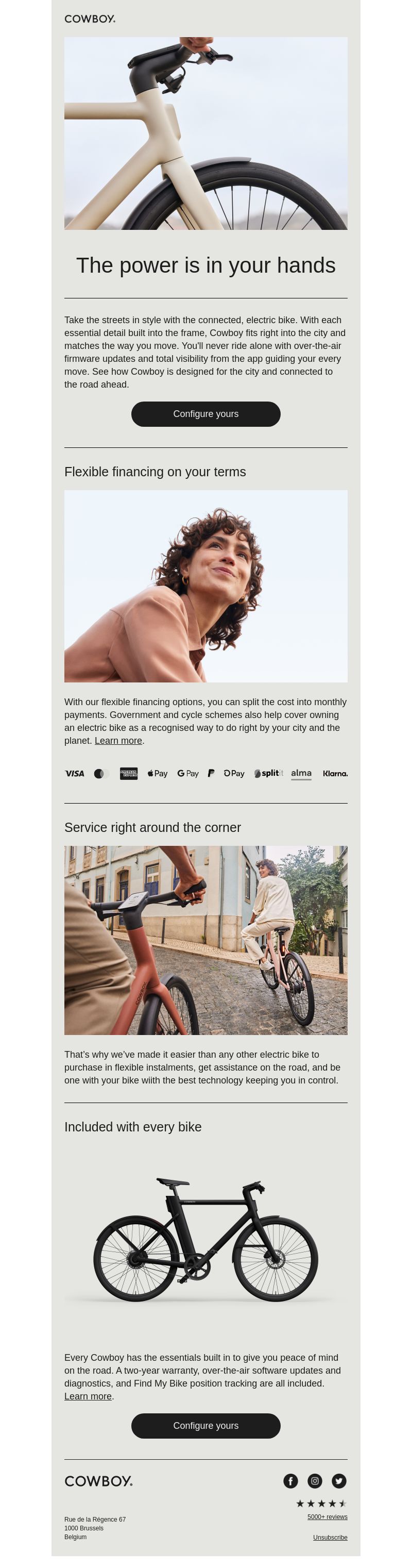The height and width of the screenshot is (1568, 412).
Task: Click the first Configure yours button
Action: pyautogui.click(x=205, y=414)
